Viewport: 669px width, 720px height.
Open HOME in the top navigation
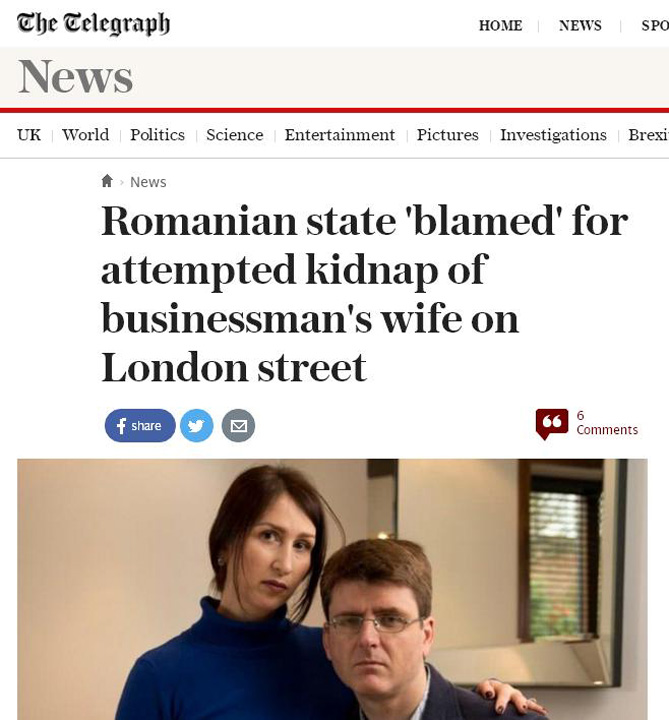point(500,26)
